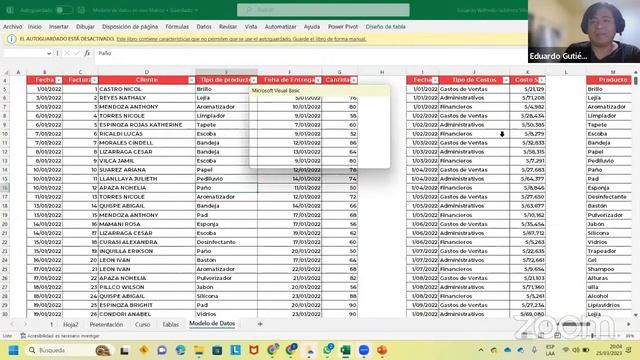The height and width of the screenshot is (360, 640).
Task: Switch to the Tablas sheet tab
Action: [x=171, y=324]
